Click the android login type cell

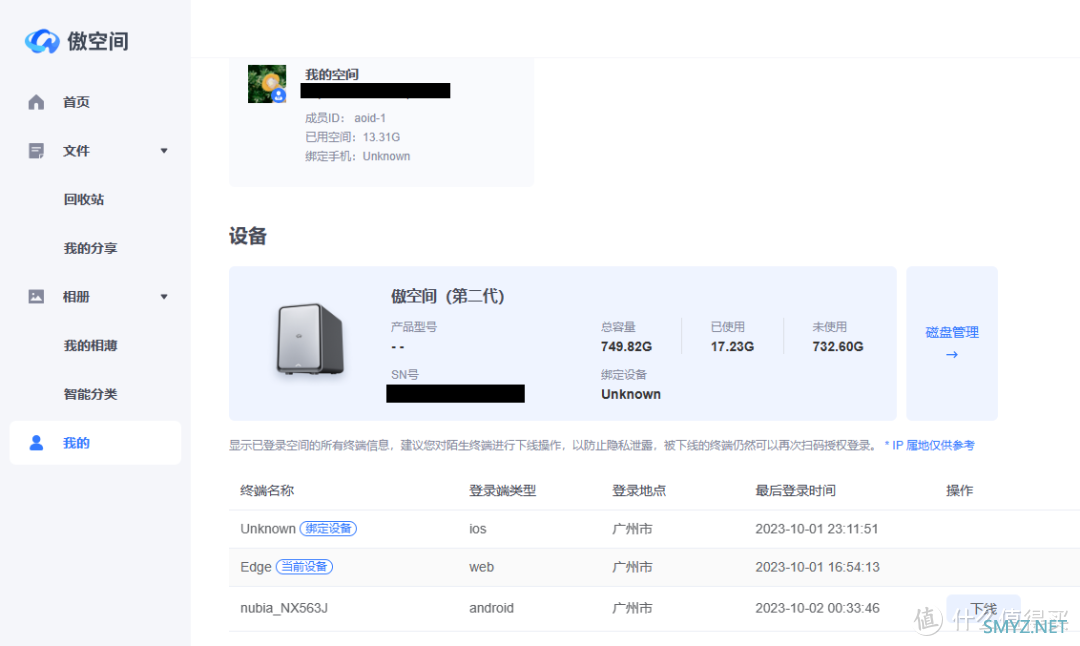pos(492,608)
